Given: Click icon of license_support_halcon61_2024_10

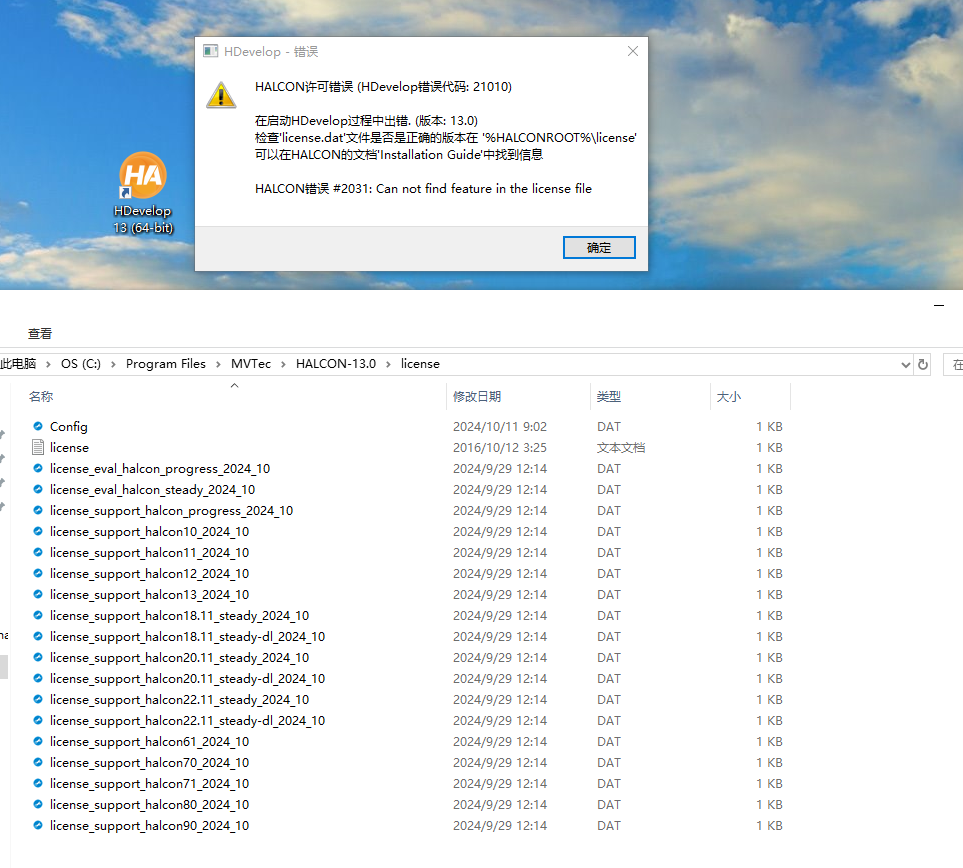Looking at the screenshot, I should pos(38,741).
